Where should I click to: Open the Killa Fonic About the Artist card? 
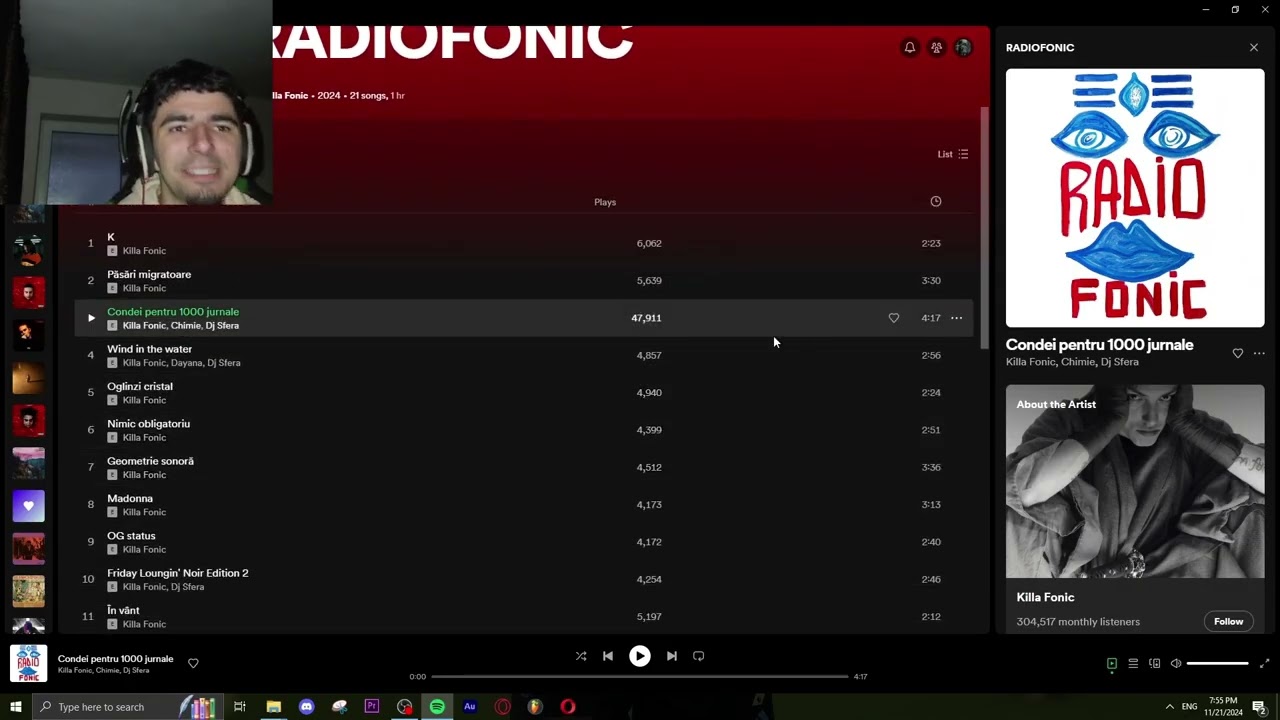tap(1135, 509)
